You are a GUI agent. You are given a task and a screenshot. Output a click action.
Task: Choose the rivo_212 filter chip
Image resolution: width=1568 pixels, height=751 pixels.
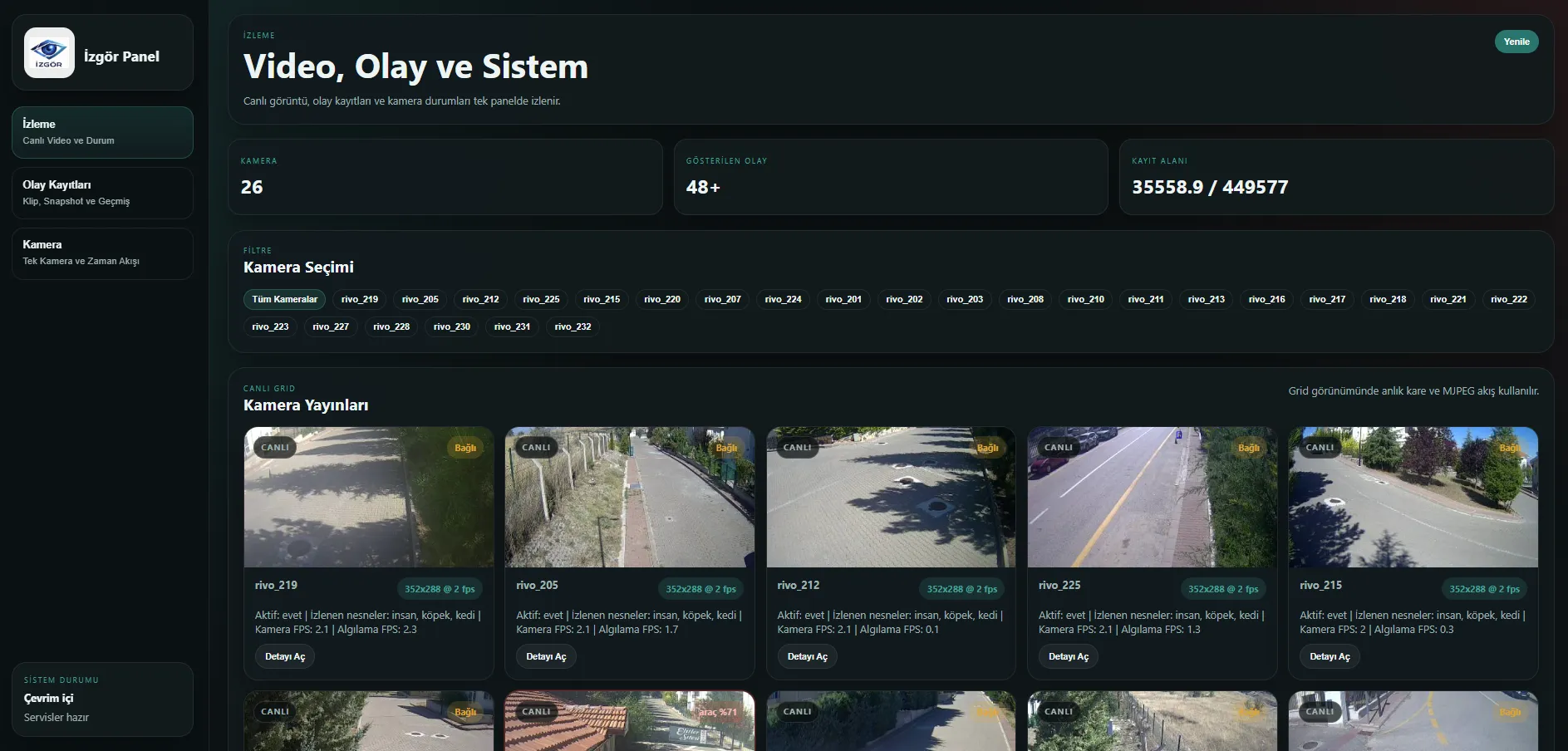[481, 299]
